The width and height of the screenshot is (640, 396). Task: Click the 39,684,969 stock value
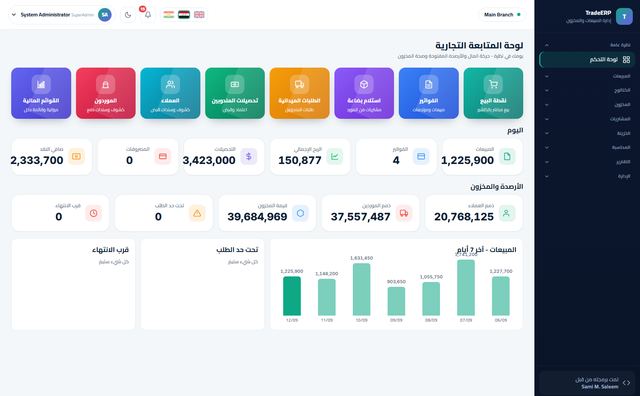(x=258, y=217)
